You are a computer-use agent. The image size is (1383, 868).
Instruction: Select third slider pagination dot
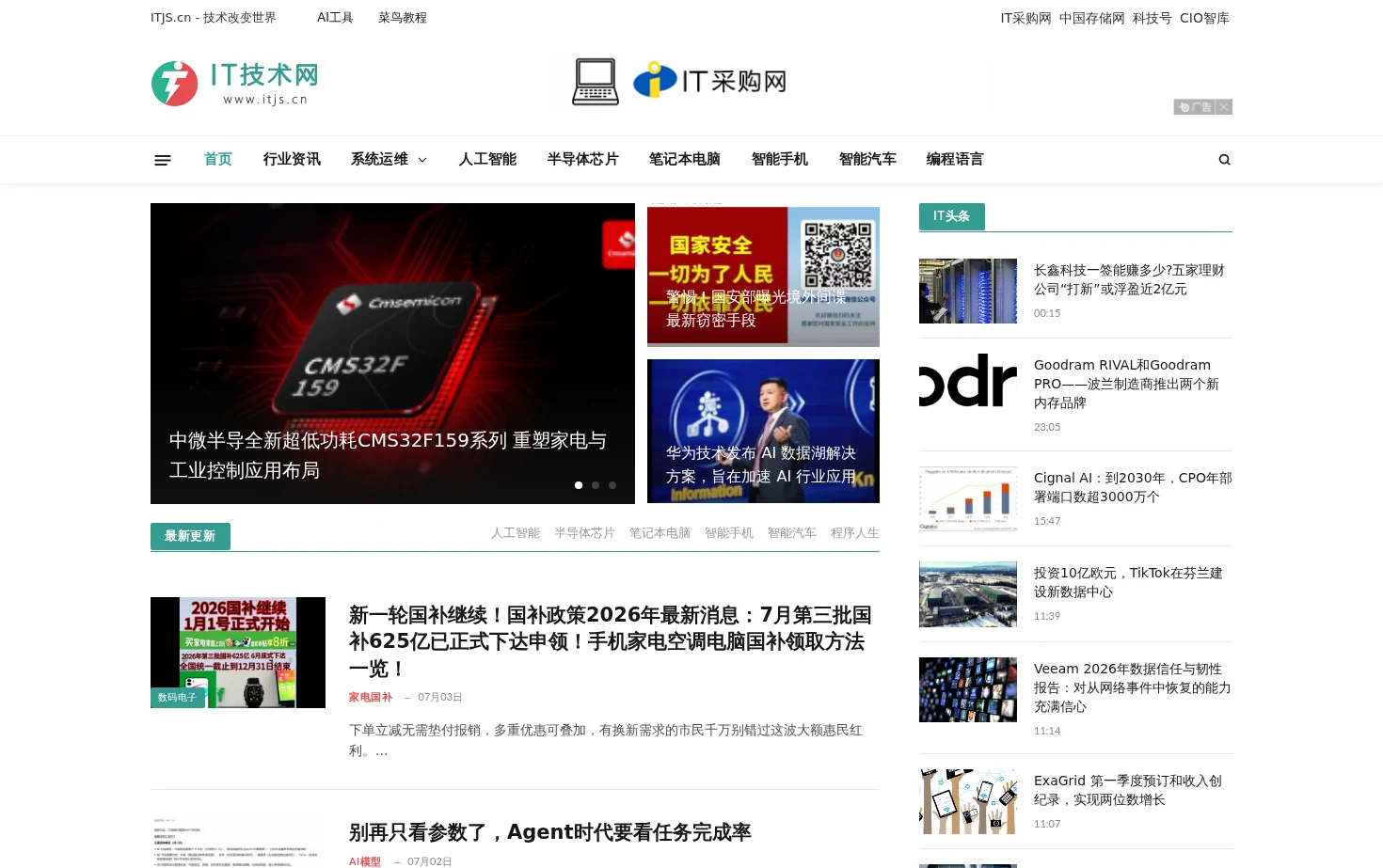coord(612,485)
